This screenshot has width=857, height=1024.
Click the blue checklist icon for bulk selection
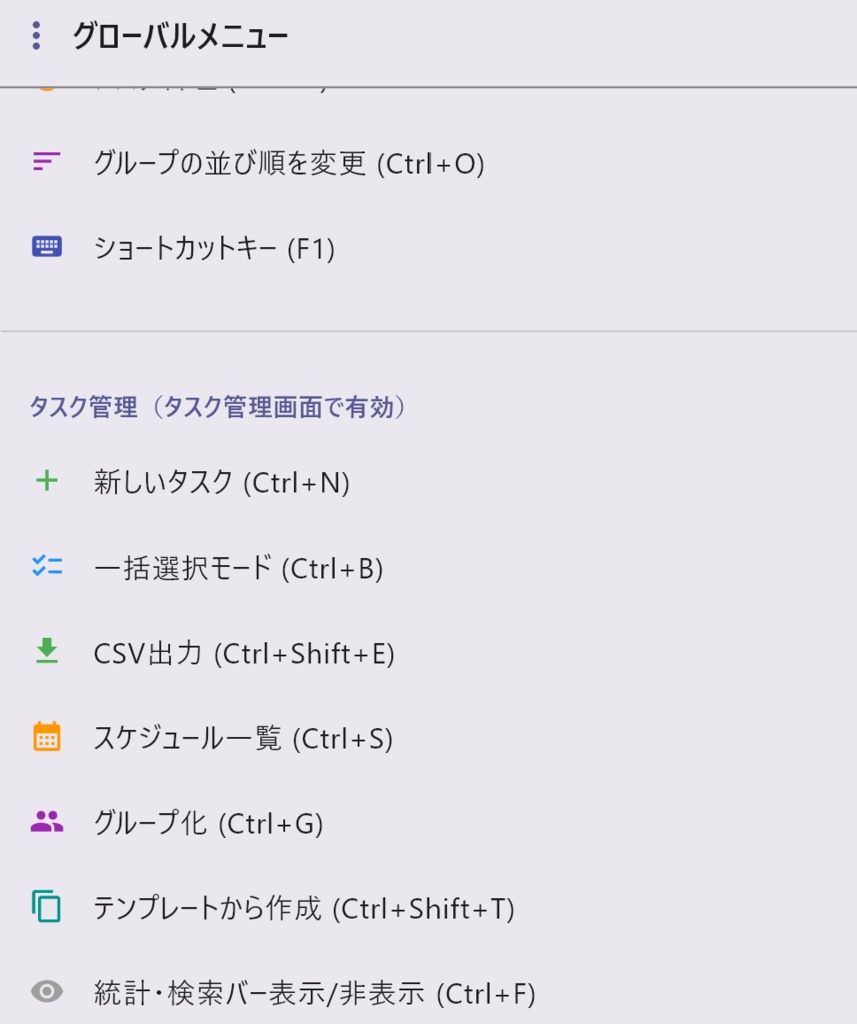click(45, 566)
